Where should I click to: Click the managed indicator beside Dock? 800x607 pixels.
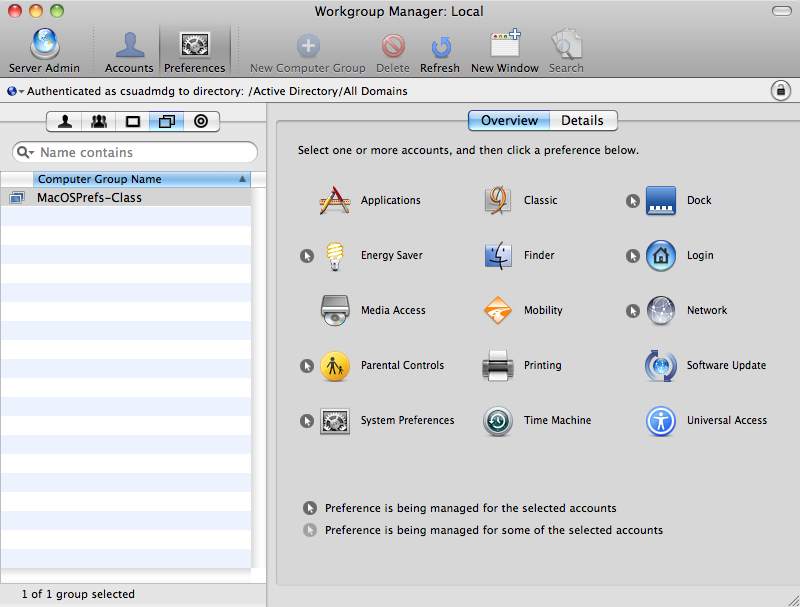[633, 201]
